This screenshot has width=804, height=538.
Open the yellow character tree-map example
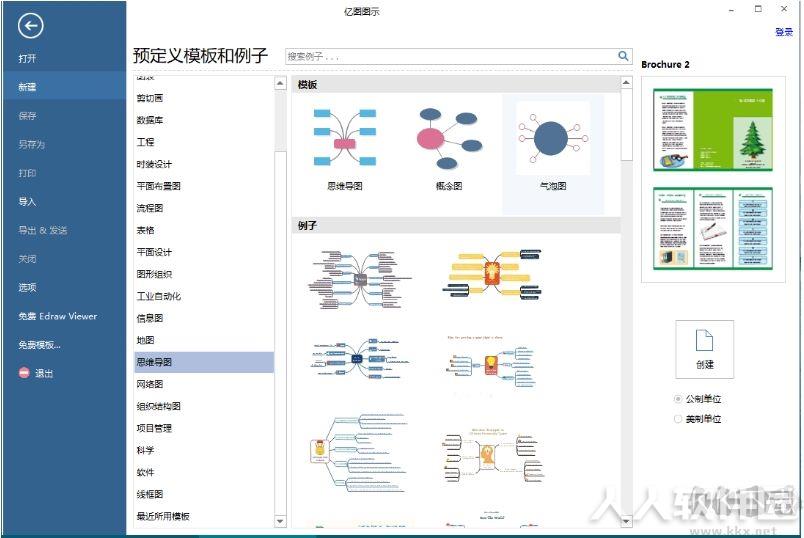point(359,451)
